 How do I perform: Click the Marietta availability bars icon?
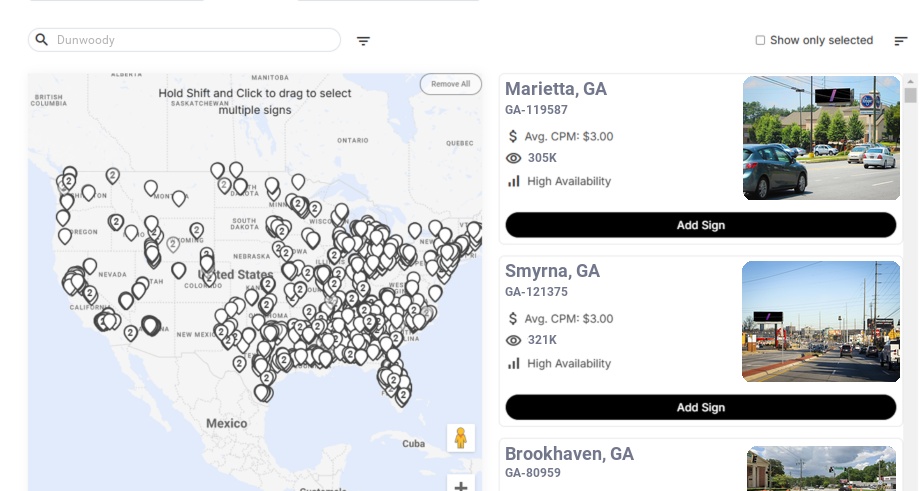point(514,181)
